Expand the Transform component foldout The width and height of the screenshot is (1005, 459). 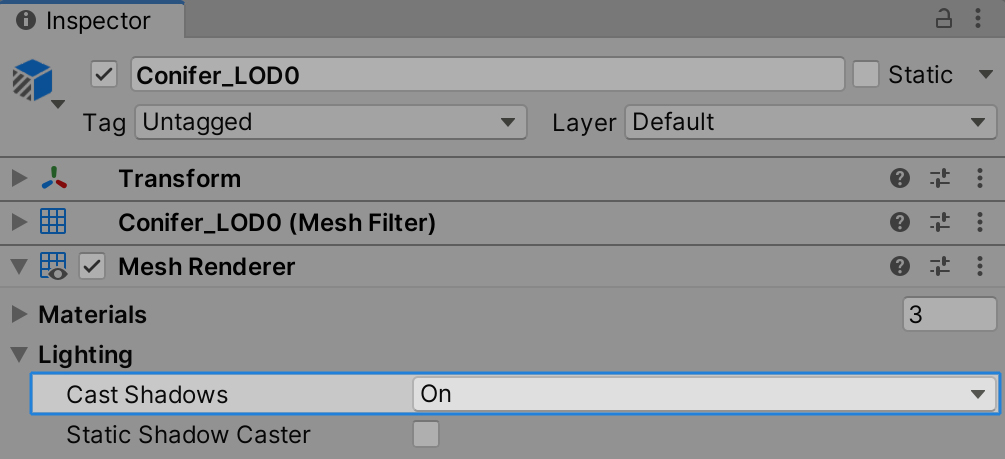point(18,179)
